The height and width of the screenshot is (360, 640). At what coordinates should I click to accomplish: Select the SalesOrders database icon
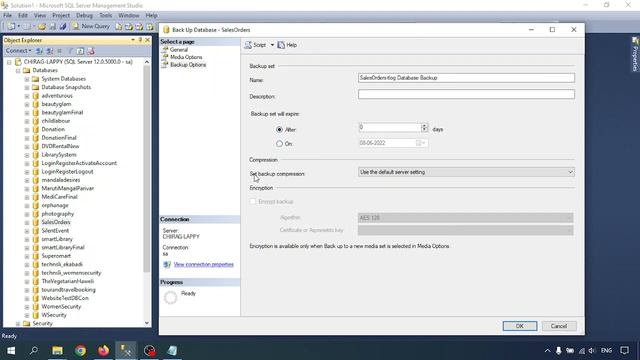[x=36, y=222]
